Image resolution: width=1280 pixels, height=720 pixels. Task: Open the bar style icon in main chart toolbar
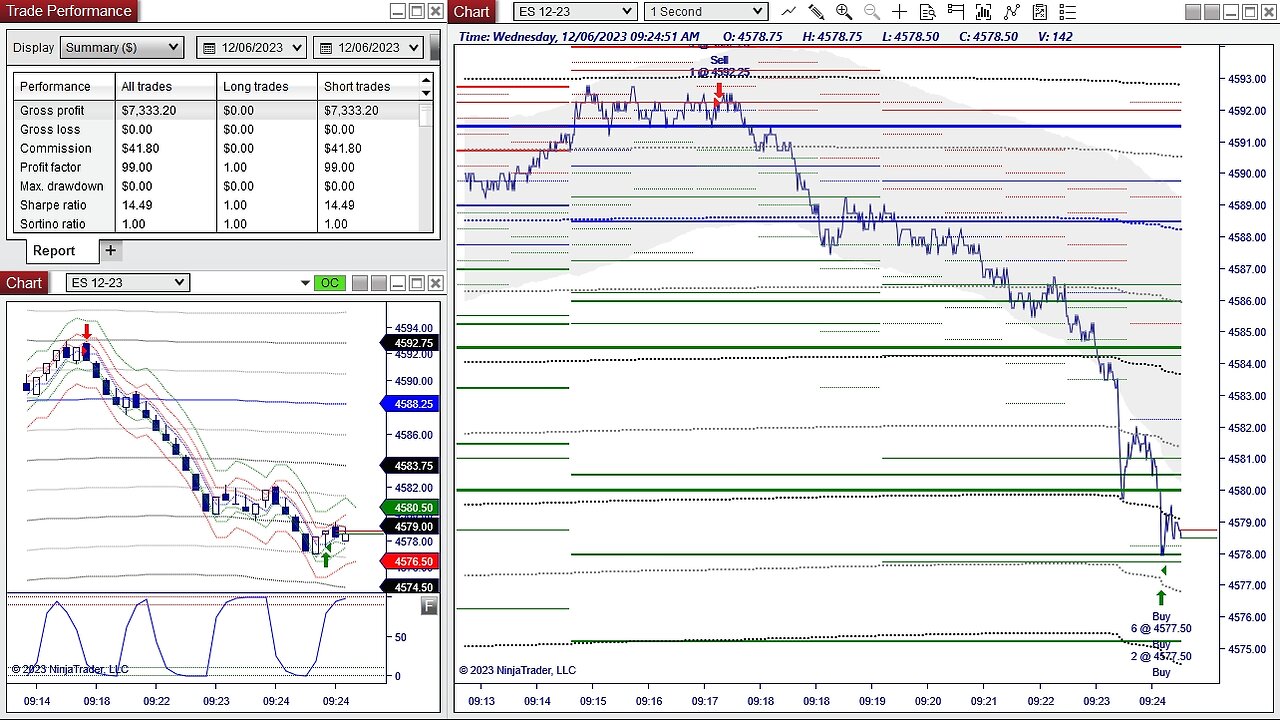(788, 12)
